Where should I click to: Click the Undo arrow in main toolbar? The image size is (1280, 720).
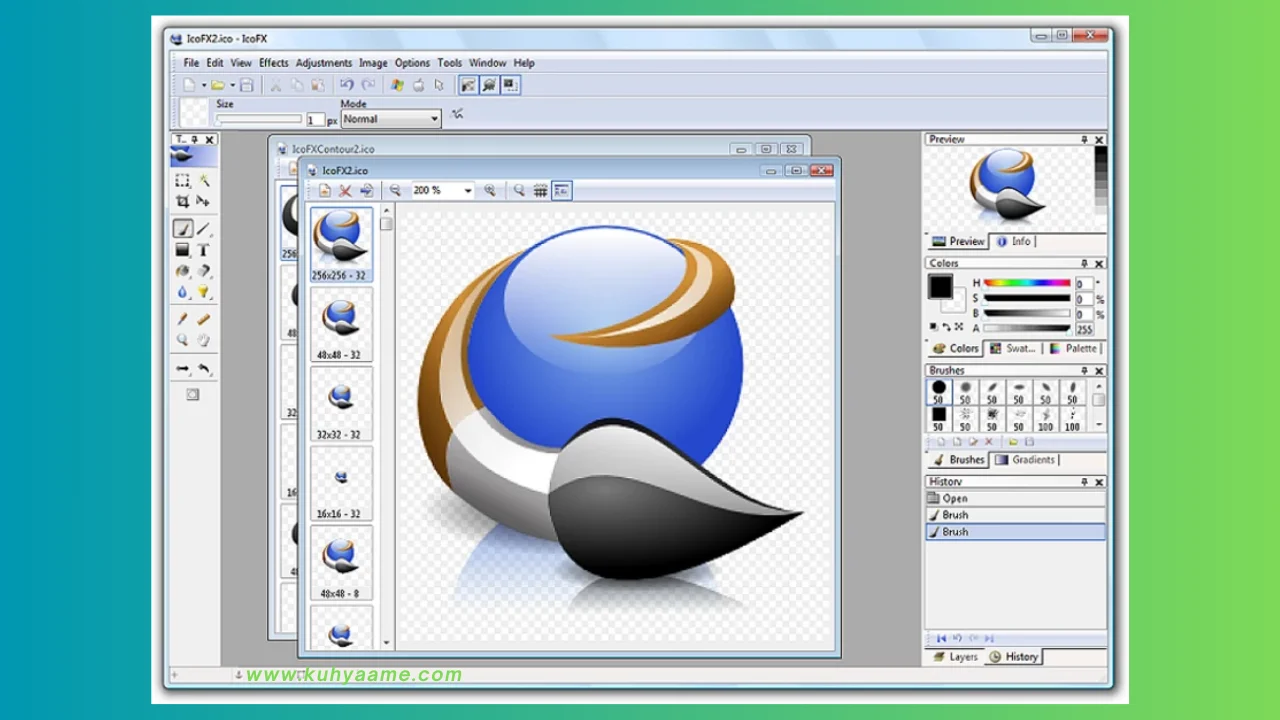pos(346,85)
